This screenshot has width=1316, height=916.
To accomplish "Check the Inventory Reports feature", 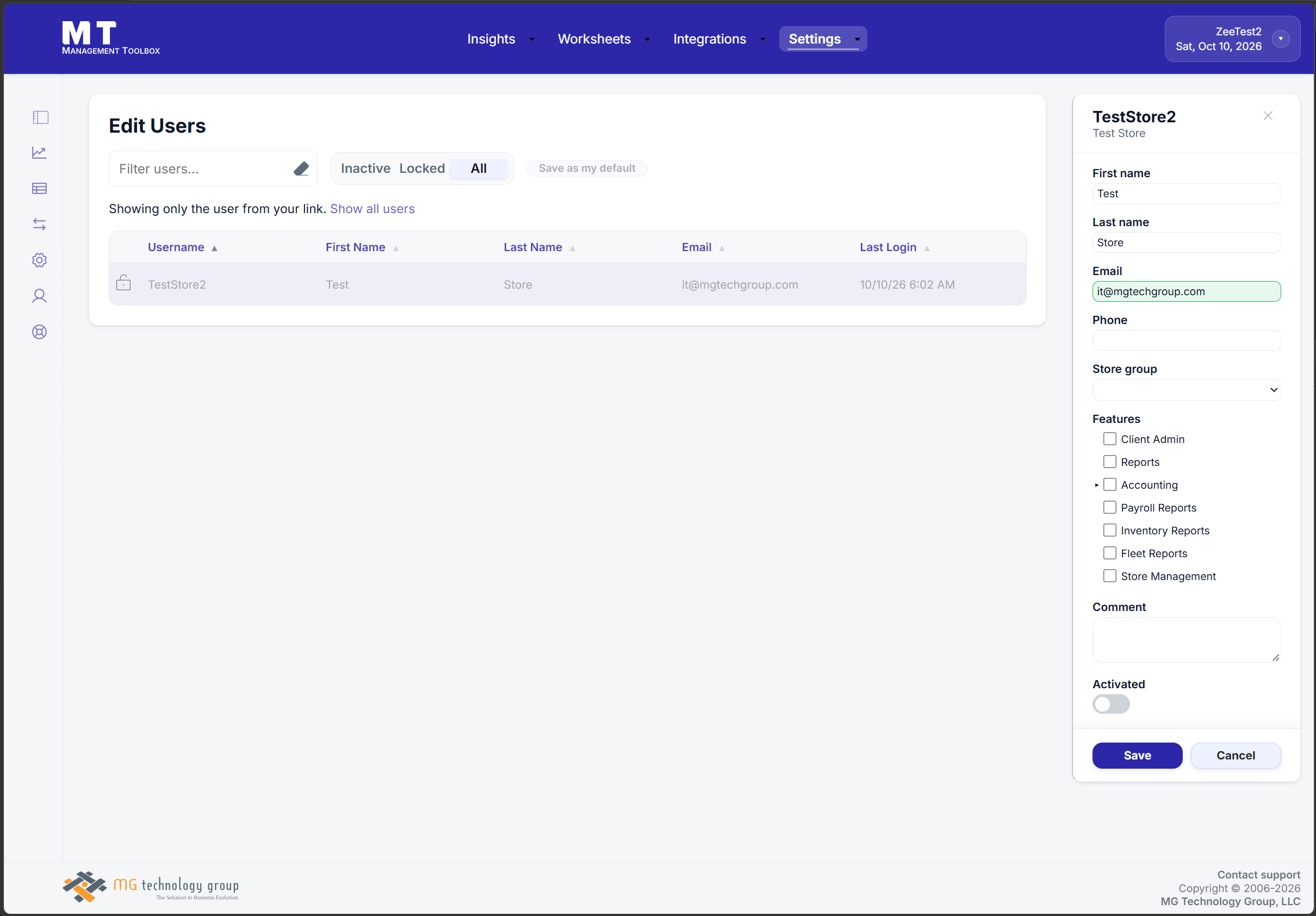I will [1110, 531].
